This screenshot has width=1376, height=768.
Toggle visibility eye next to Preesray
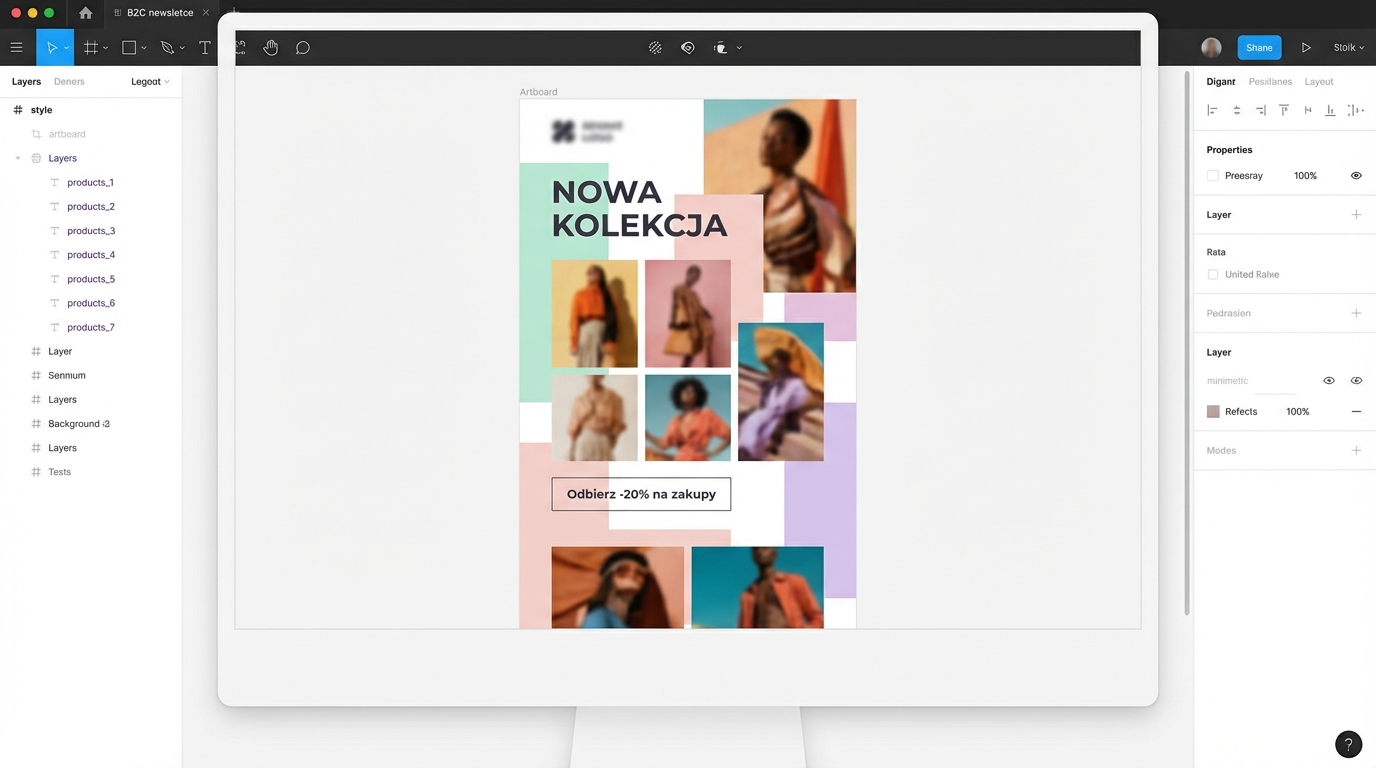(1356, 176)
